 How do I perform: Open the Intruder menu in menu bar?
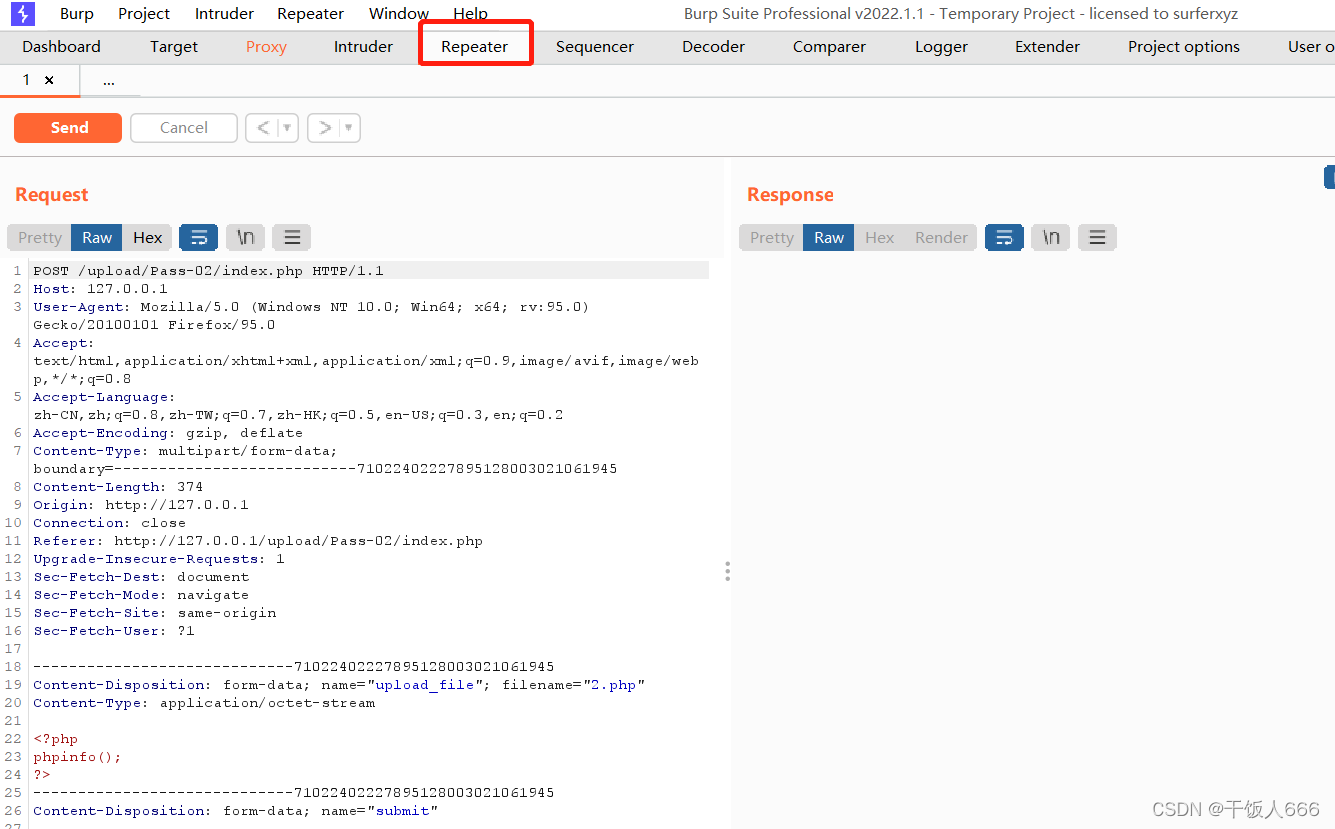[224, 14]
